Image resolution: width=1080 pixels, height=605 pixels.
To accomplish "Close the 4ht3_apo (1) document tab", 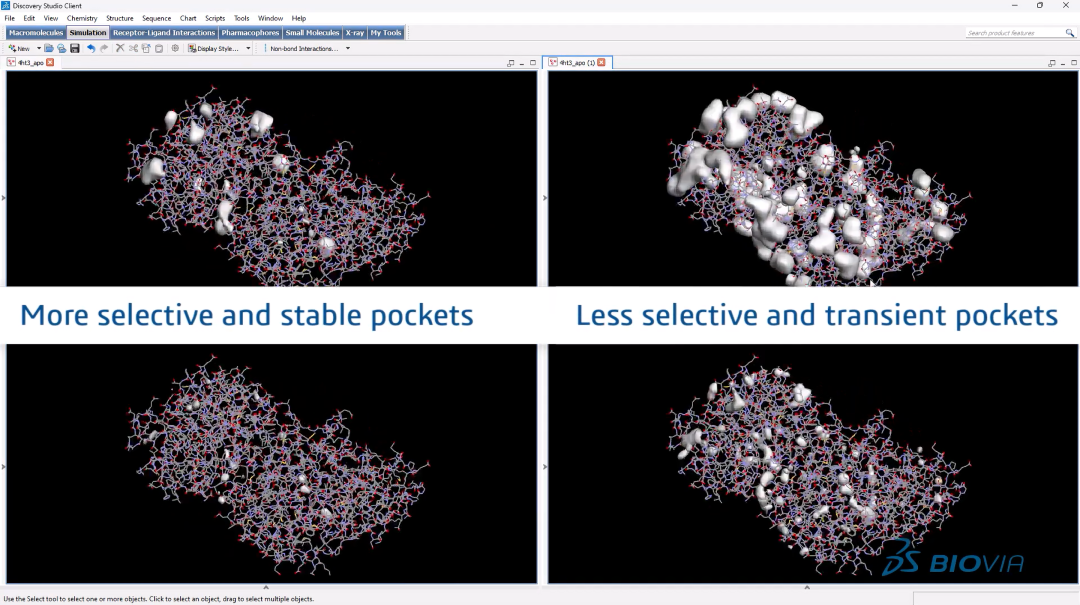I will 602,63.
